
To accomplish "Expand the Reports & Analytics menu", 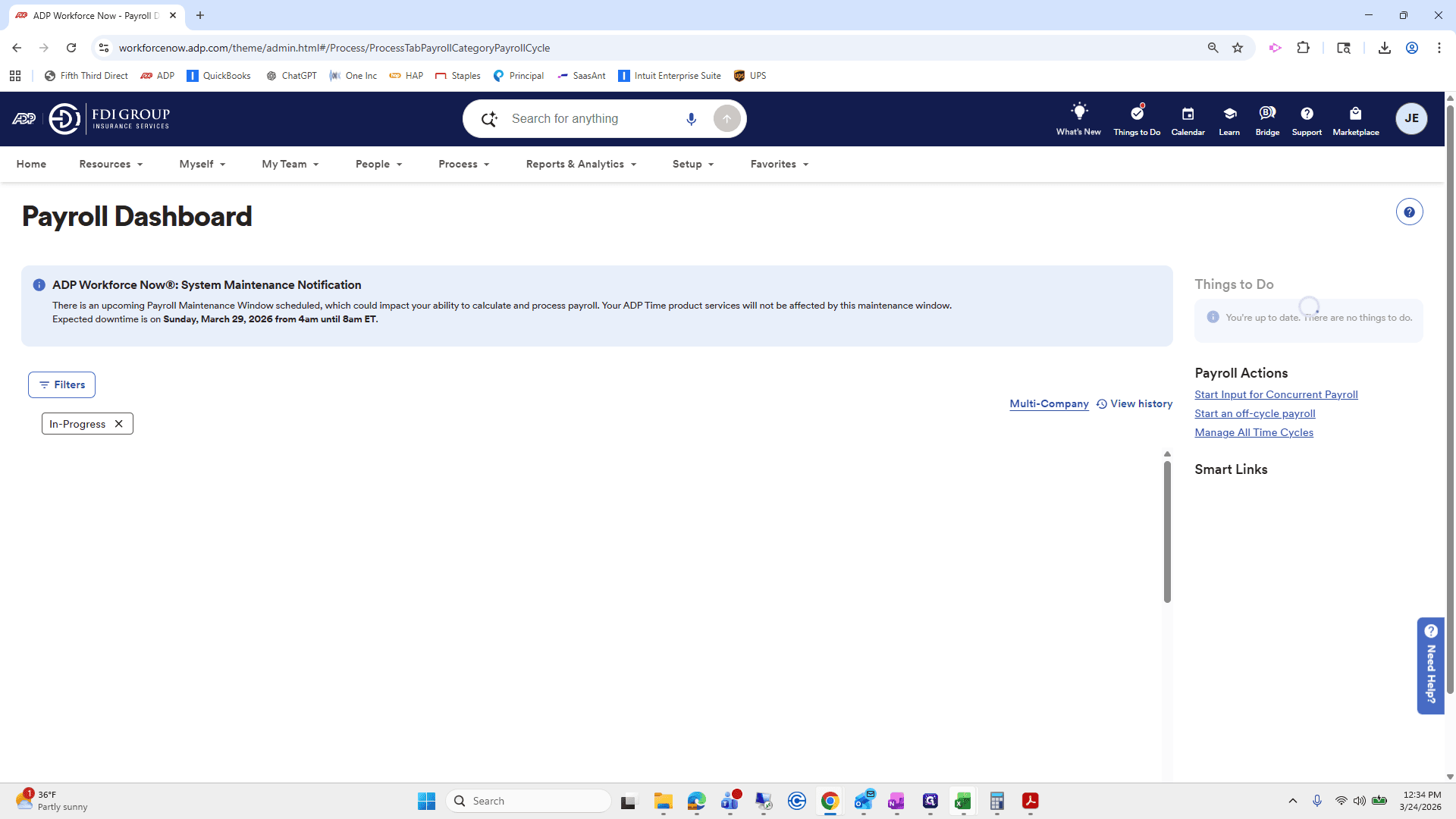I will pos(581,164).
